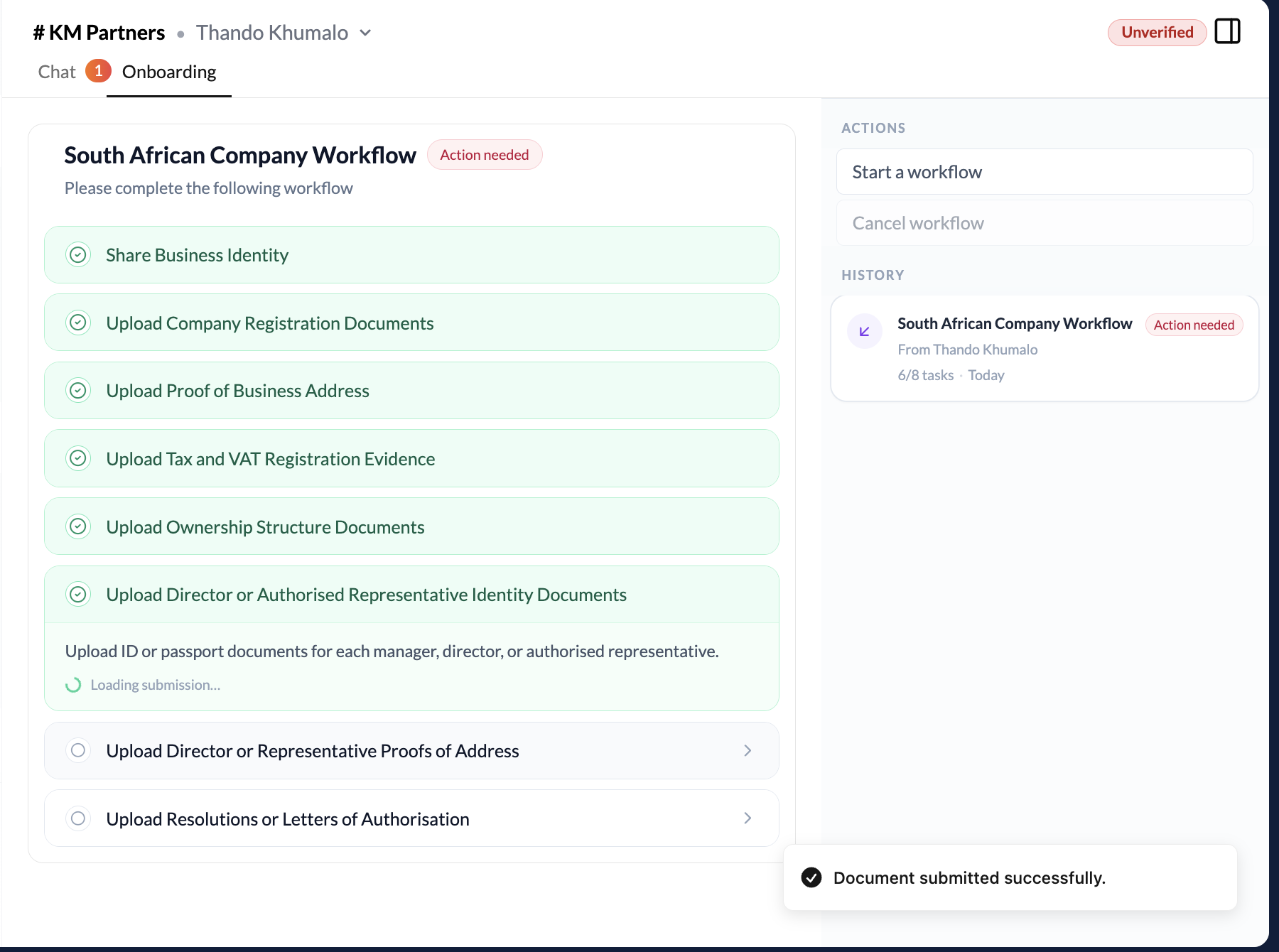Click Cancel workflow

click(1045, 222)
